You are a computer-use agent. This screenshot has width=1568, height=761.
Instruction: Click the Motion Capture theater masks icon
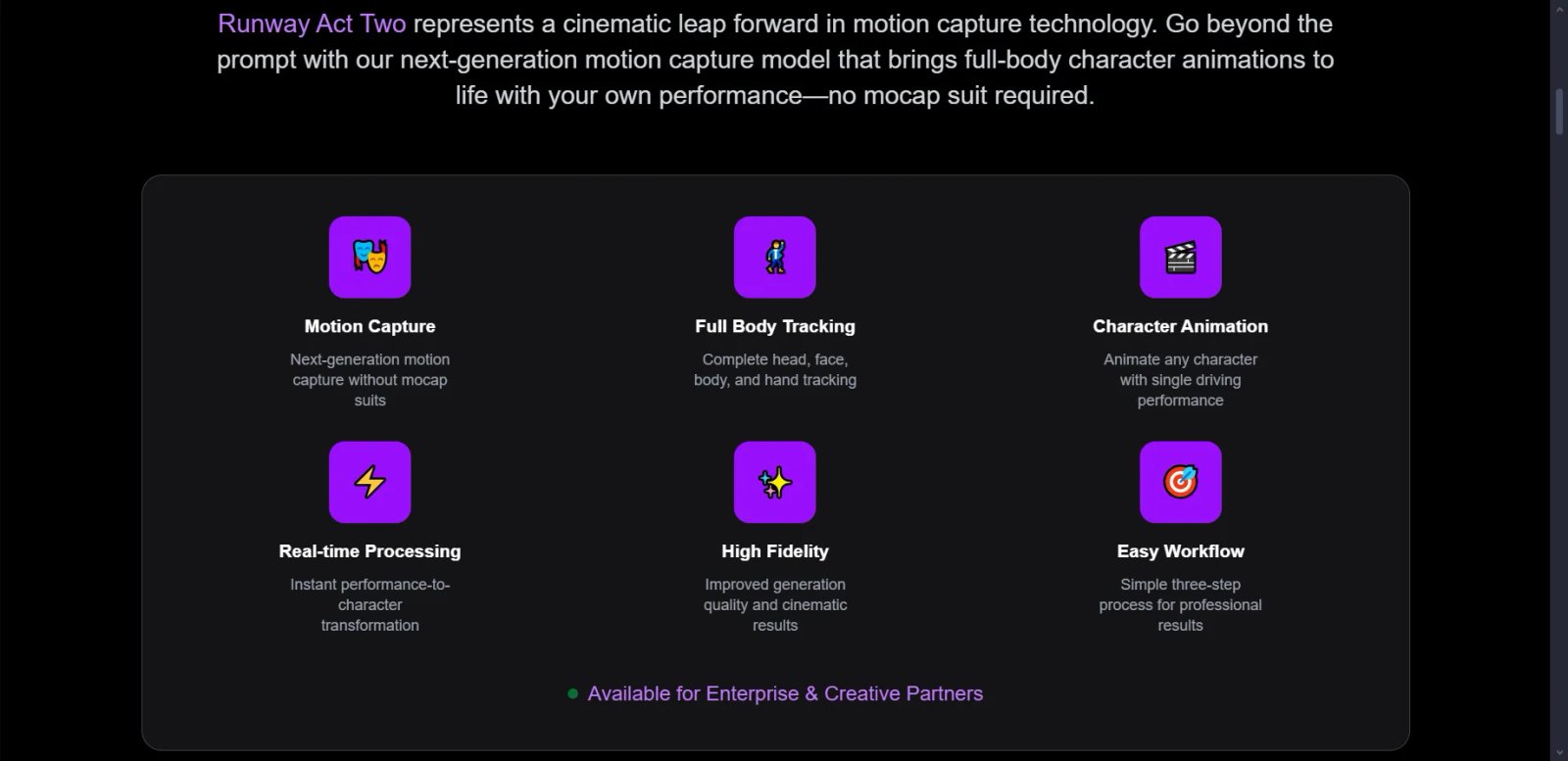[369, 257]
